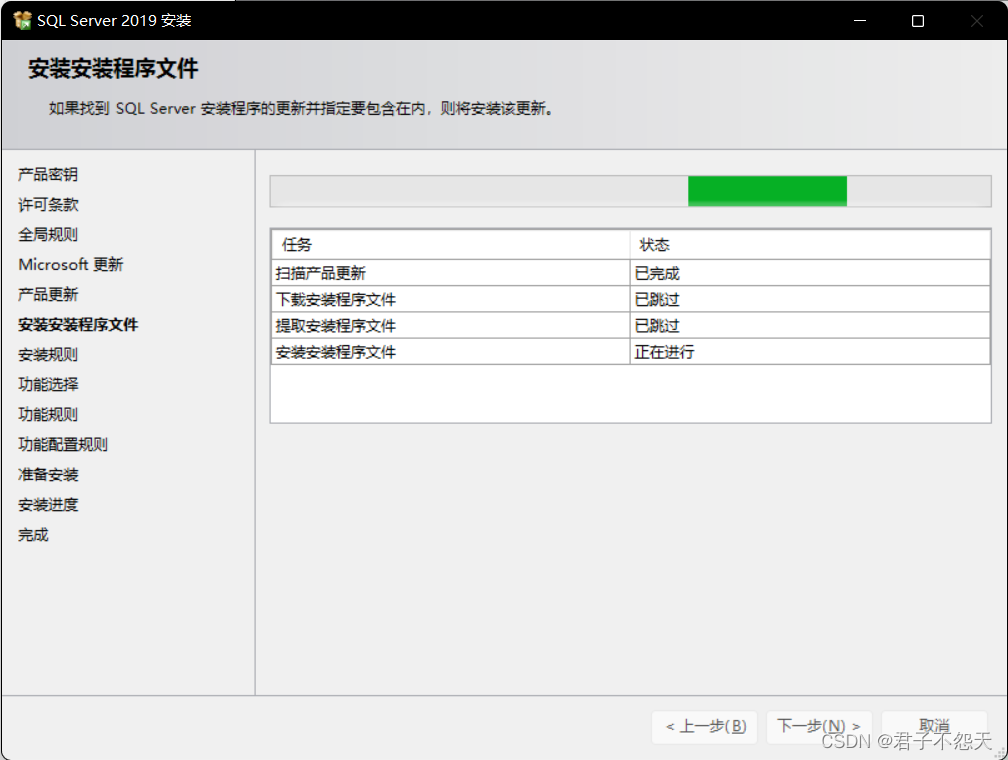This screenshot has height=760, width=1008.
Task: Maximize the SQL Server 2019 setup window
Action: click(918, 21)
